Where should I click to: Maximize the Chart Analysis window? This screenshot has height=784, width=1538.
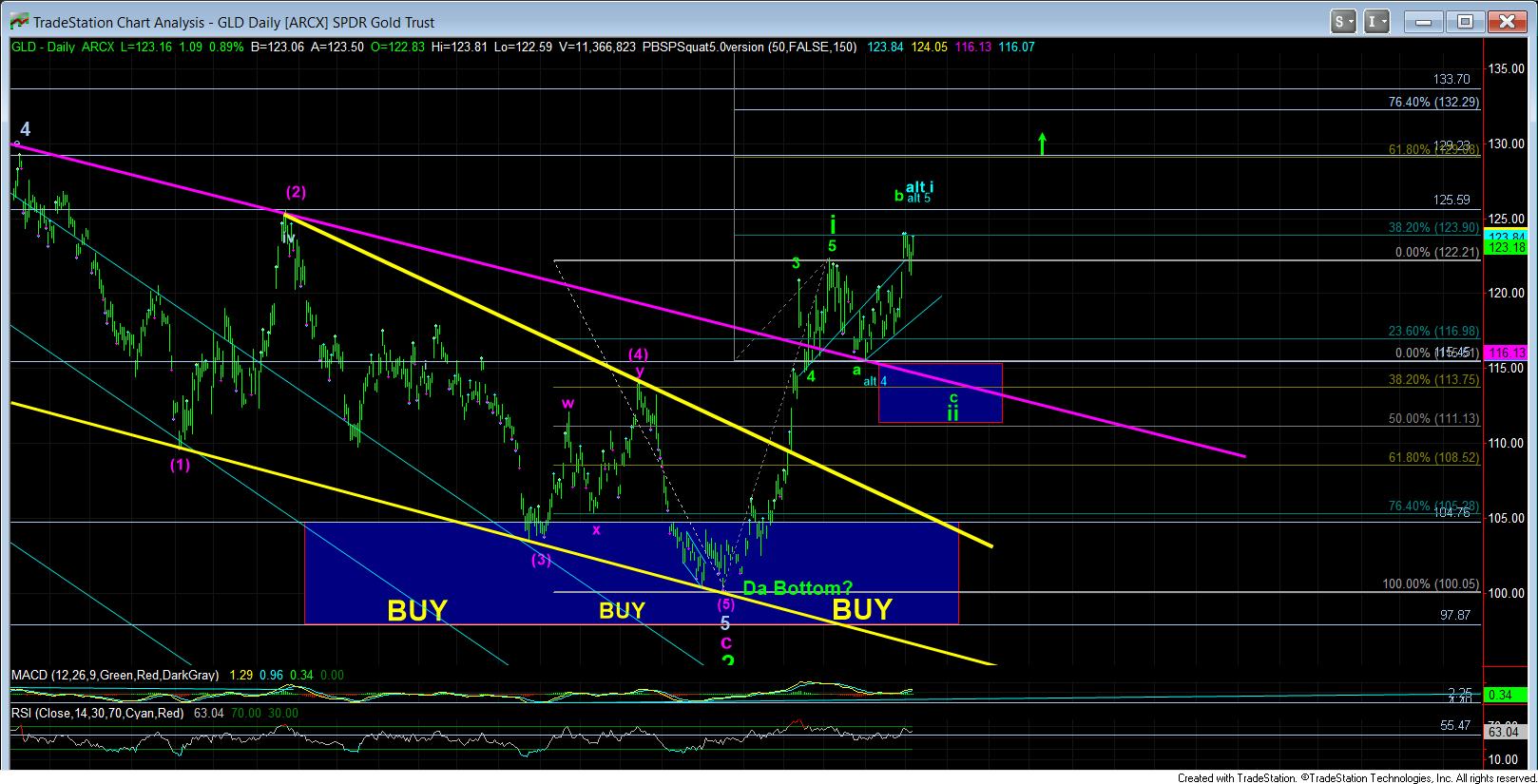coord(1465,21)
